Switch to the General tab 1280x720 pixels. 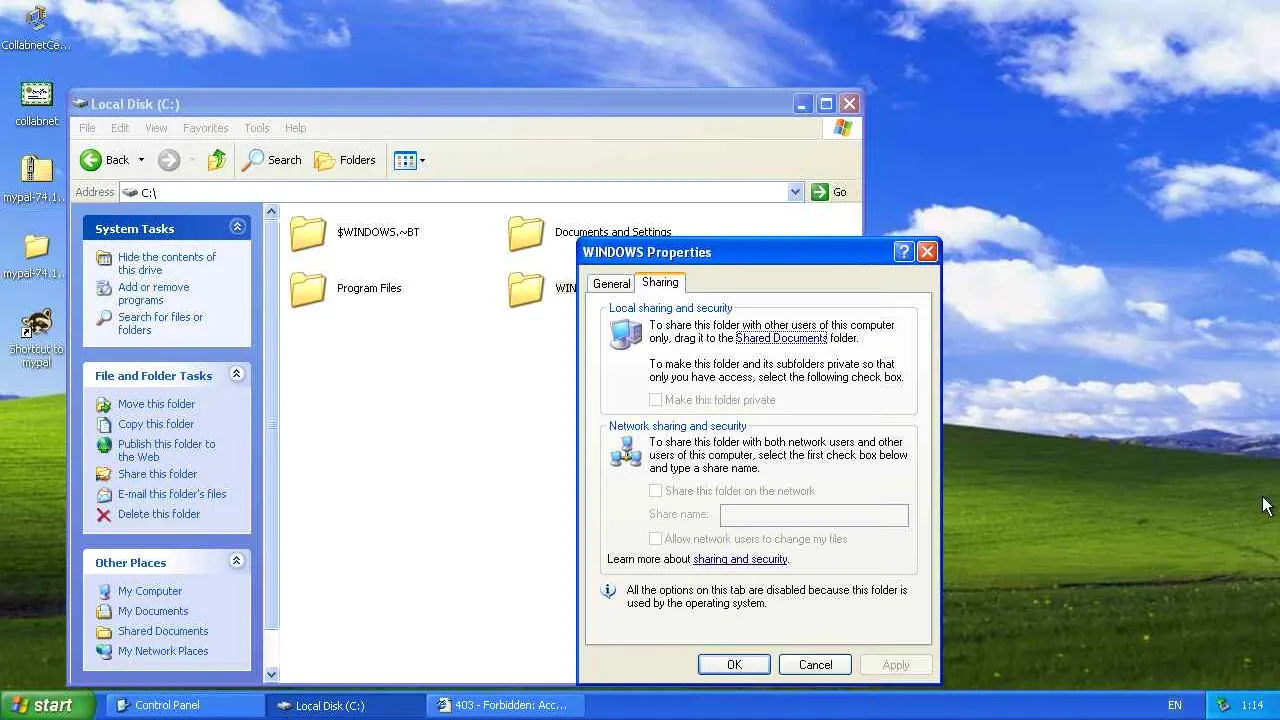[611, 284]
